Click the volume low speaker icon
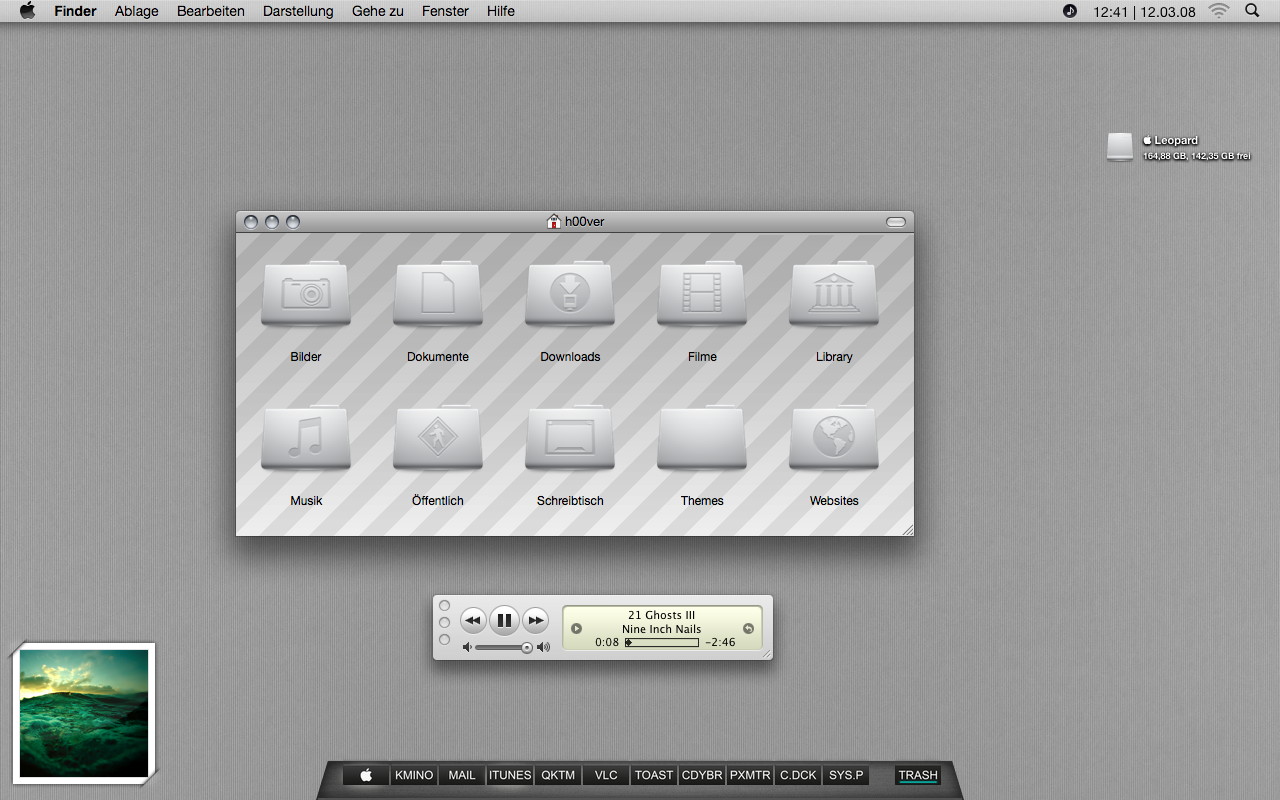 tap(467, 648)
